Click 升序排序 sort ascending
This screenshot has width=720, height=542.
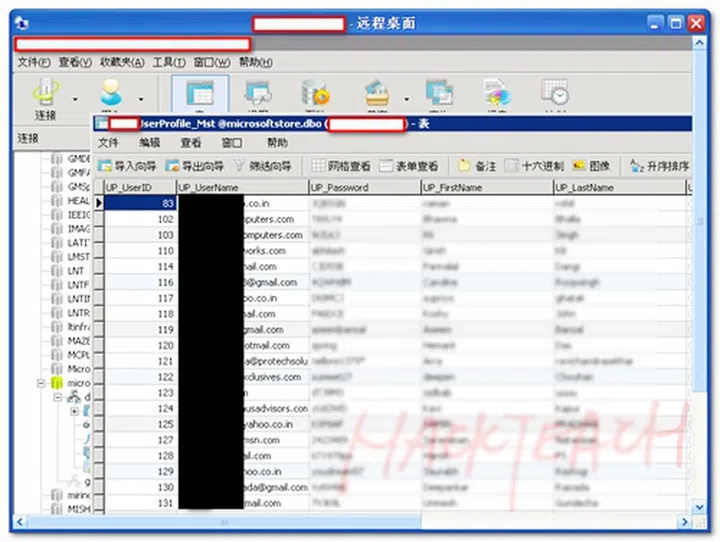[x=658, y=165]
